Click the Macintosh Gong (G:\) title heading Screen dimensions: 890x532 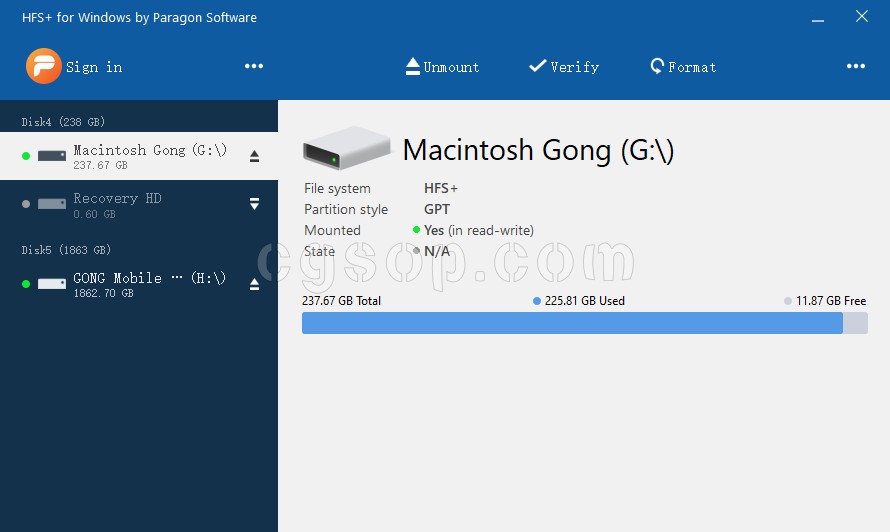pyautogui.click(x=538, y=150)
